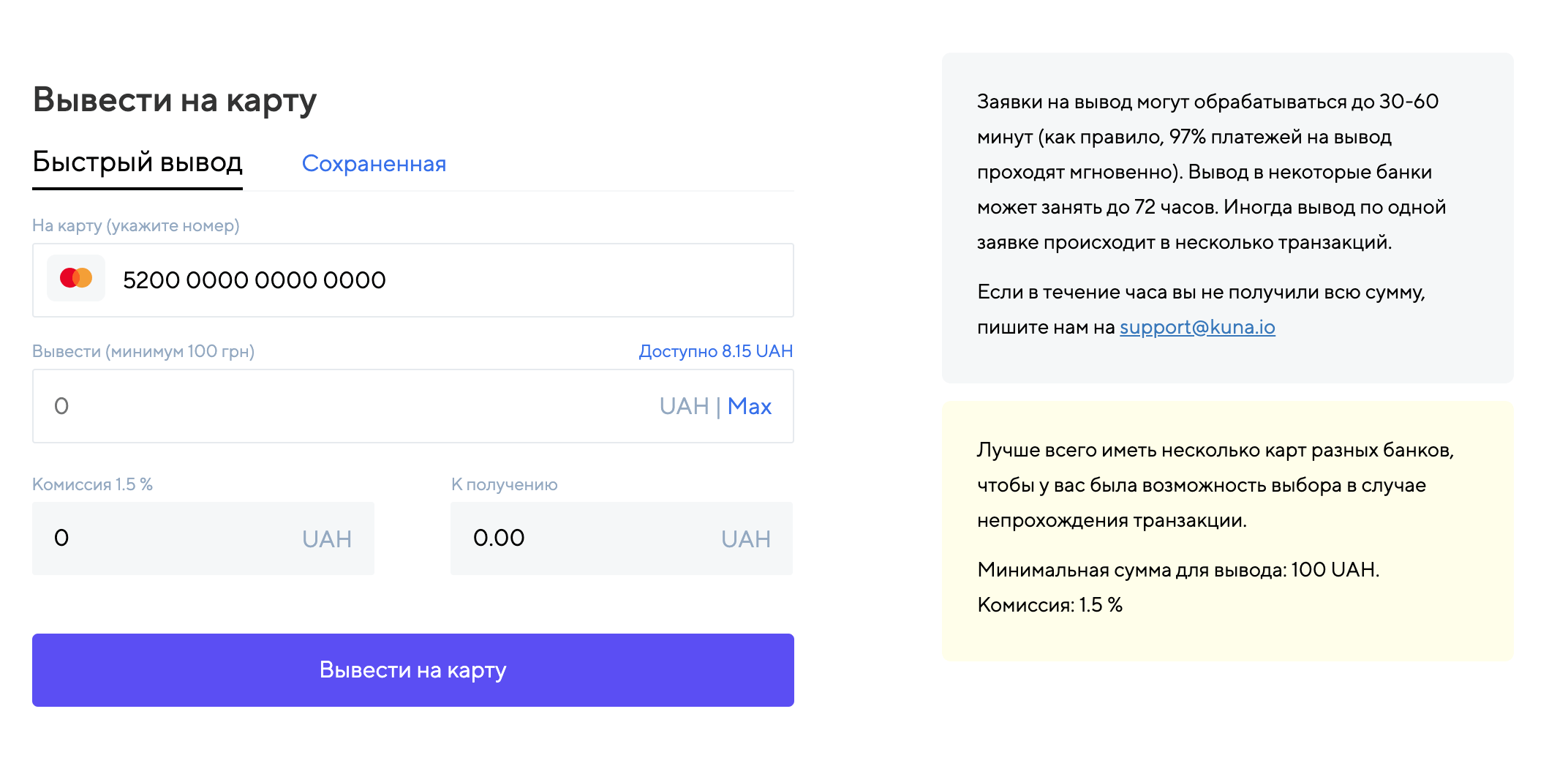Image resolution: width=1568 pixels, height=777 pixels.
Task: Click the Комиссия 1.5 % label
Action: click(x=92, y=484)
